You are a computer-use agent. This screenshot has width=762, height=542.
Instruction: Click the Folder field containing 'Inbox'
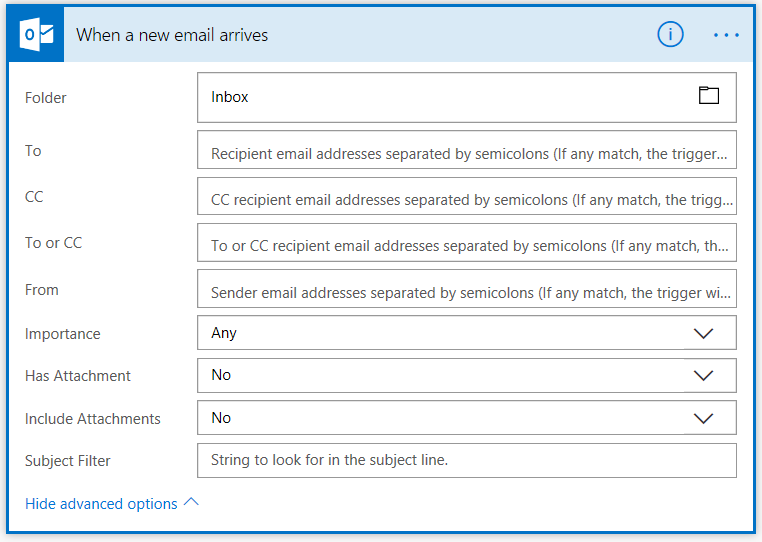click(x=440, y=97)
